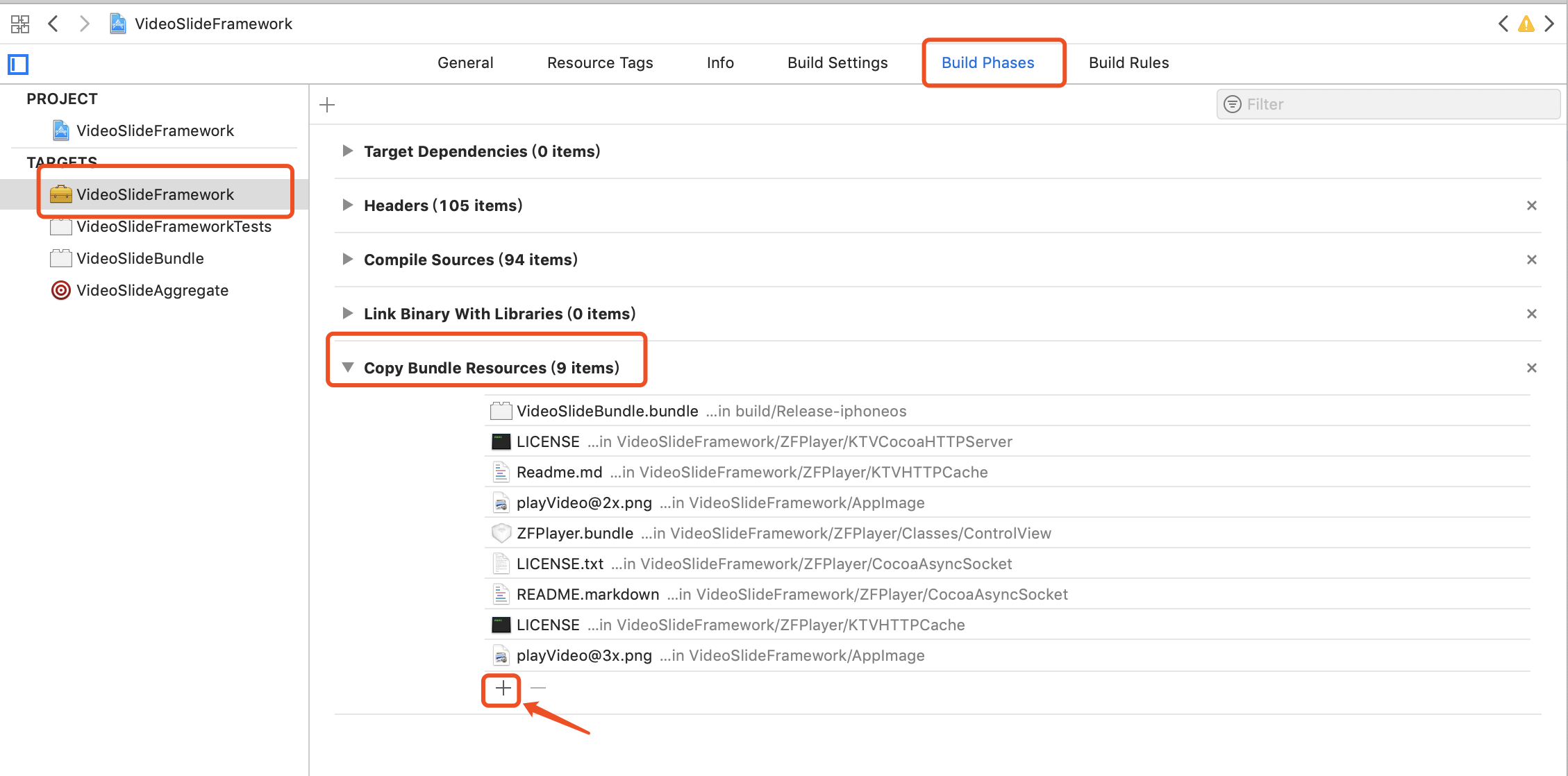Expand Link Binary With Libraries section
Image resolution: width=1568 pixels, height=776 pixels.
click(x=348, y=314)
